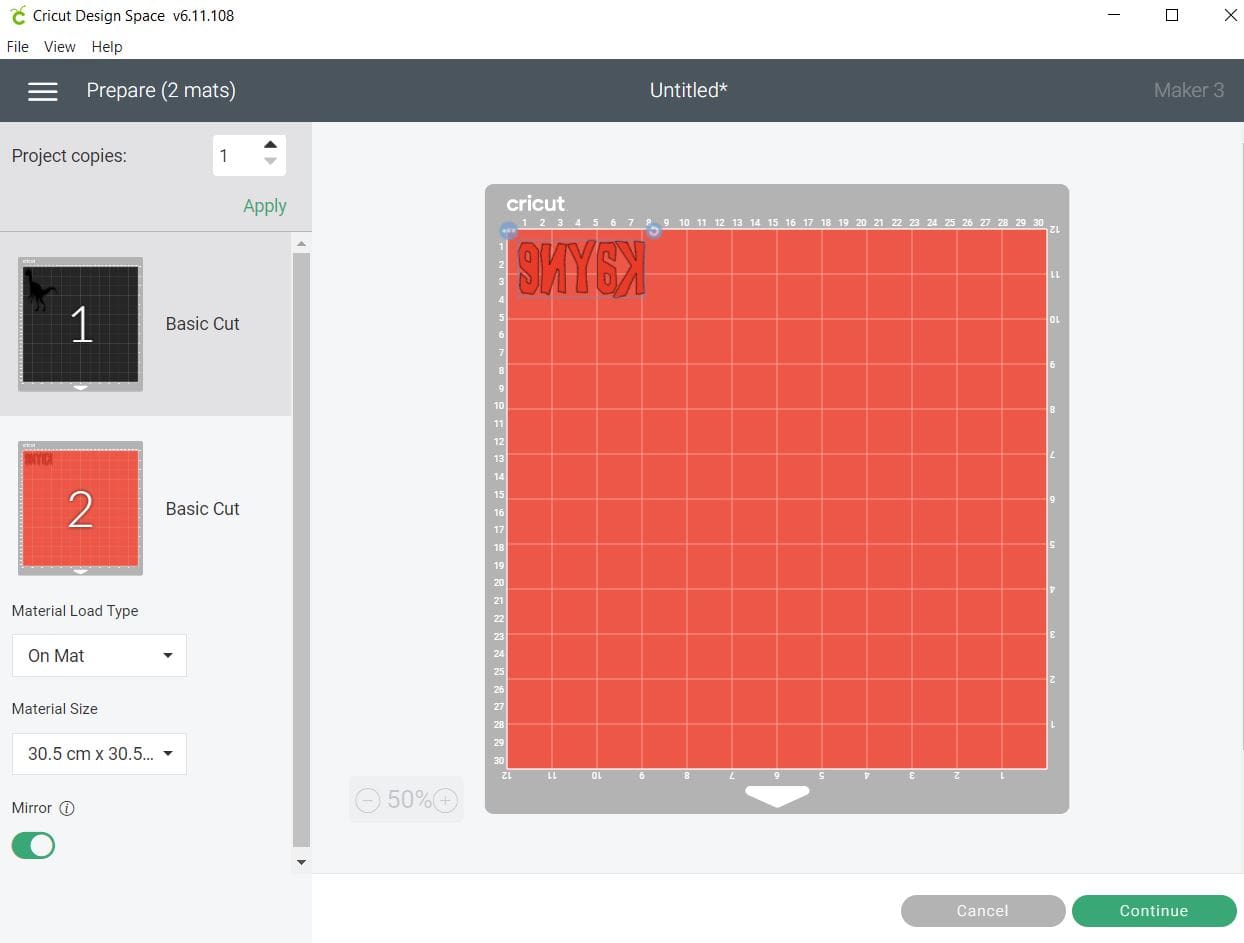
Task: Click the Continue button
Action: click(x=1154, y=911)
